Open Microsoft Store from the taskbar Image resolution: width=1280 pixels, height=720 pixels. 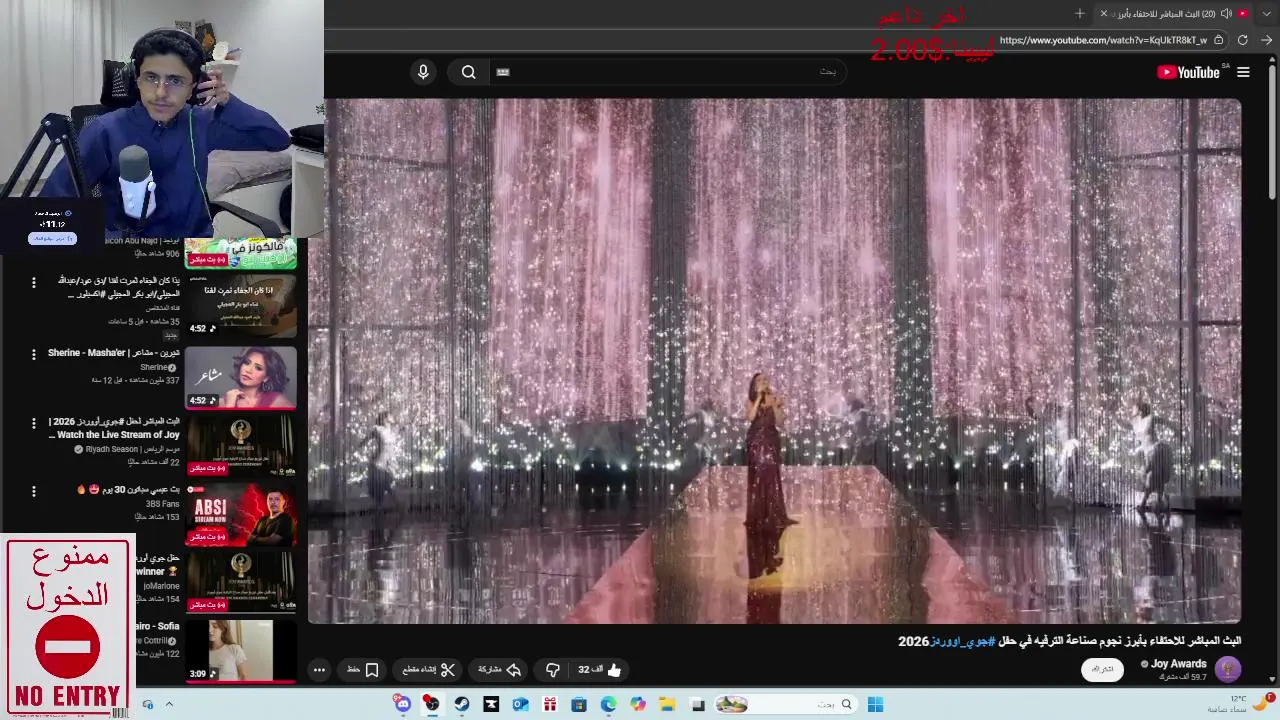578,704
